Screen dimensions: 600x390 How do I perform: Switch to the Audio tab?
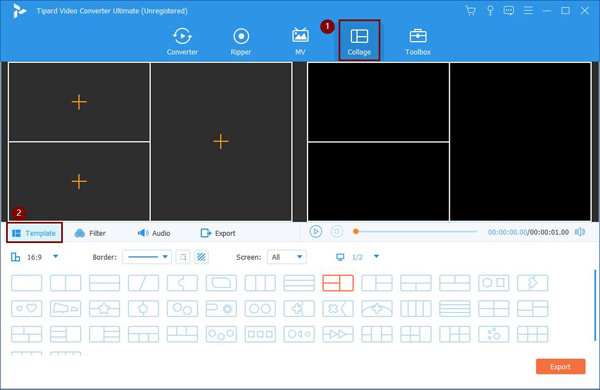(154, 233)
